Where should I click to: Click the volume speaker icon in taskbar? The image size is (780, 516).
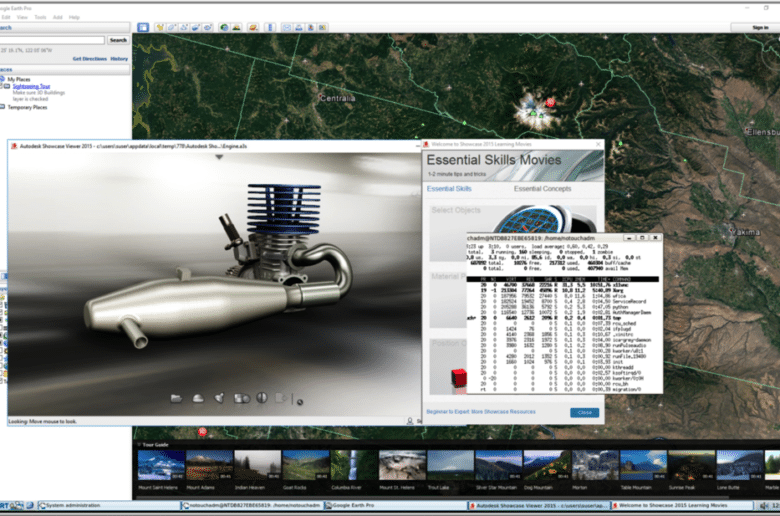[x=764, y=506]
